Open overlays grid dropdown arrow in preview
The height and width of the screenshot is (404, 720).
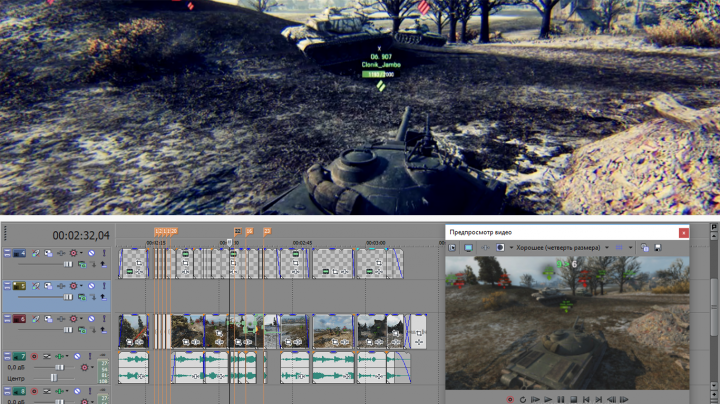pos(630,248)
